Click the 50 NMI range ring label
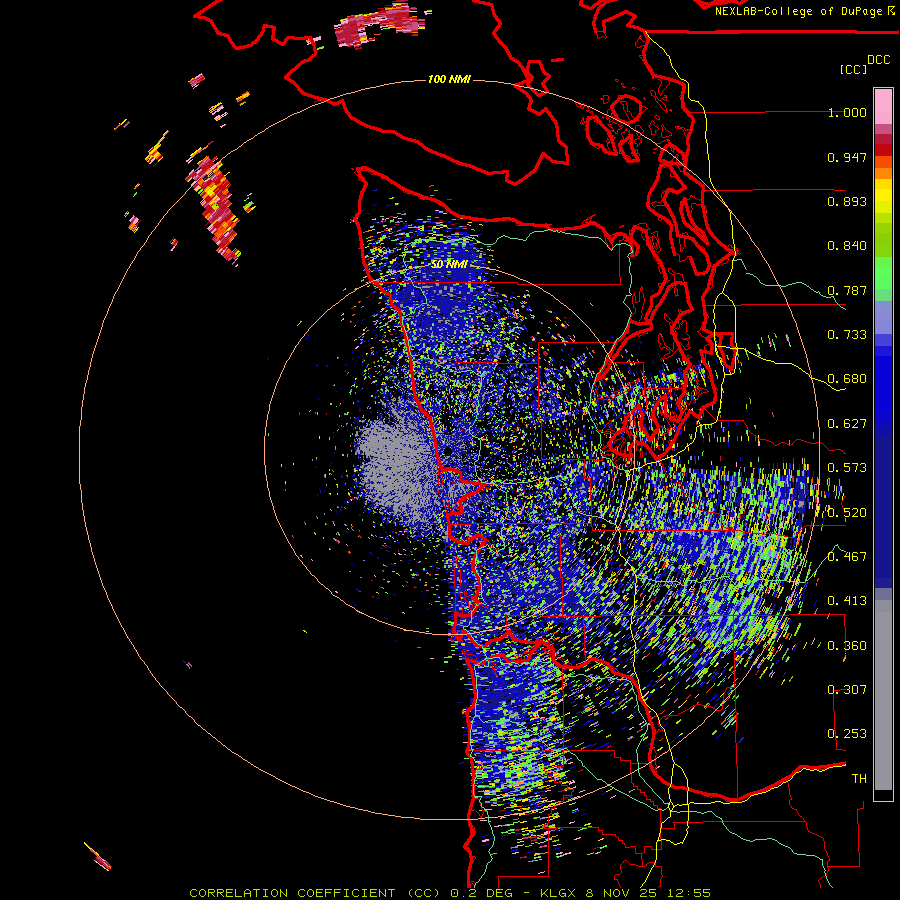 tap(449, 265)
